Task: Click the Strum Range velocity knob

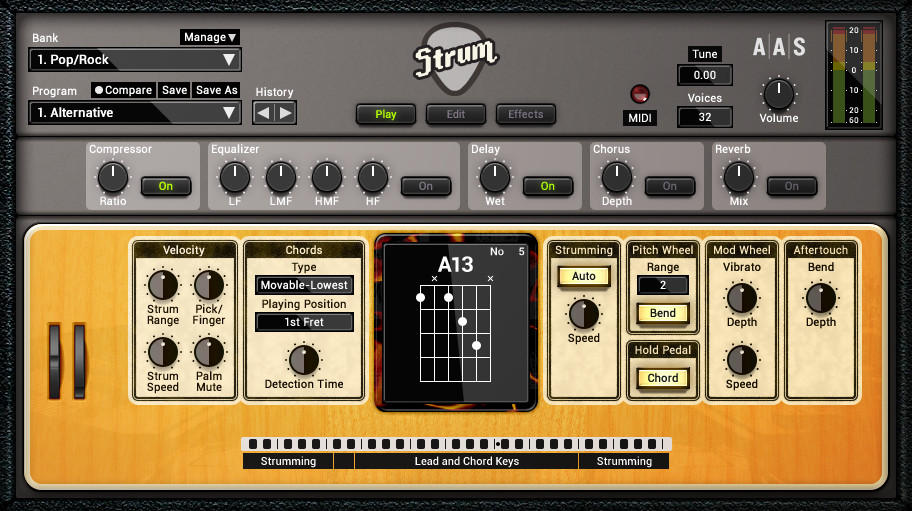Action: tap(163, 285)
